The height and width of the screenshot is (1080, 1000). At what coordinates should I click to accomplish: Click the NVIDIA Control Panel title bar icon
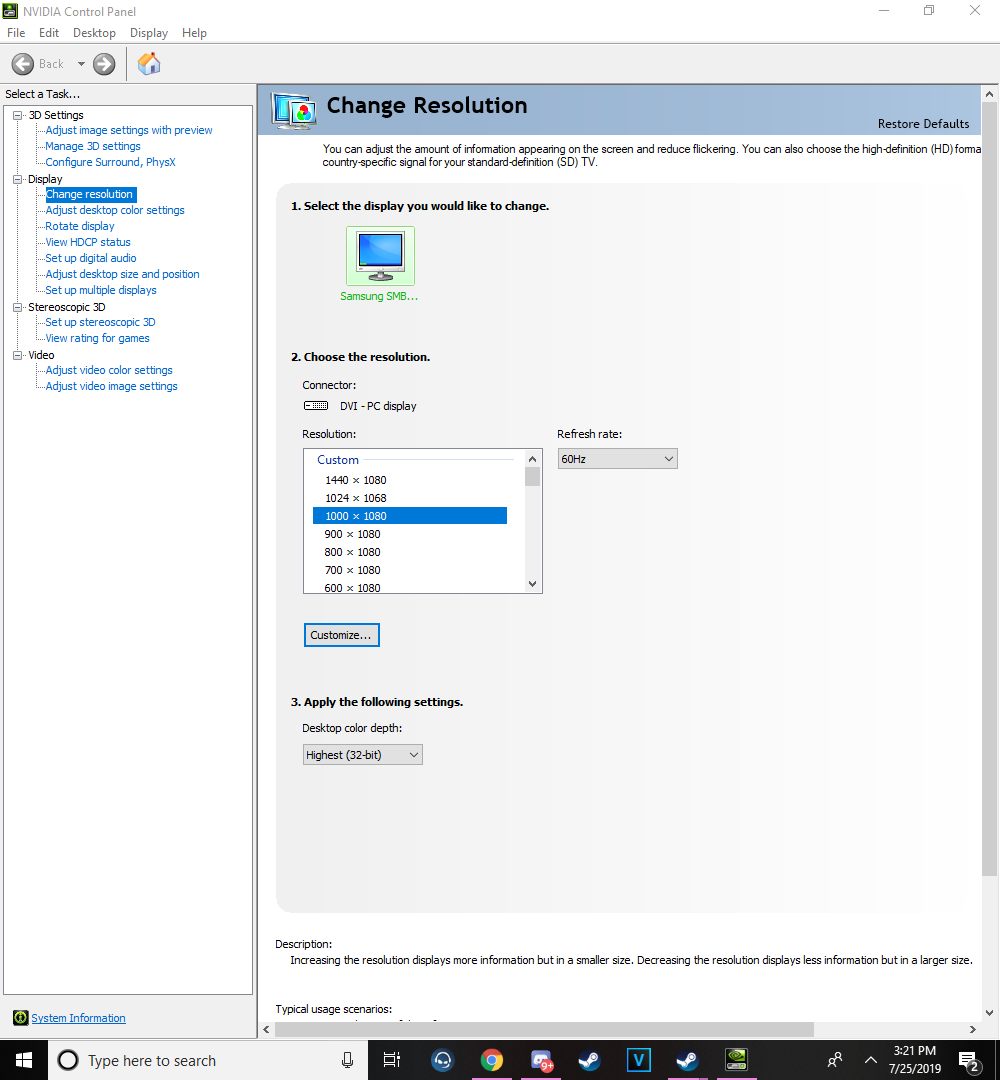point(10,11)
